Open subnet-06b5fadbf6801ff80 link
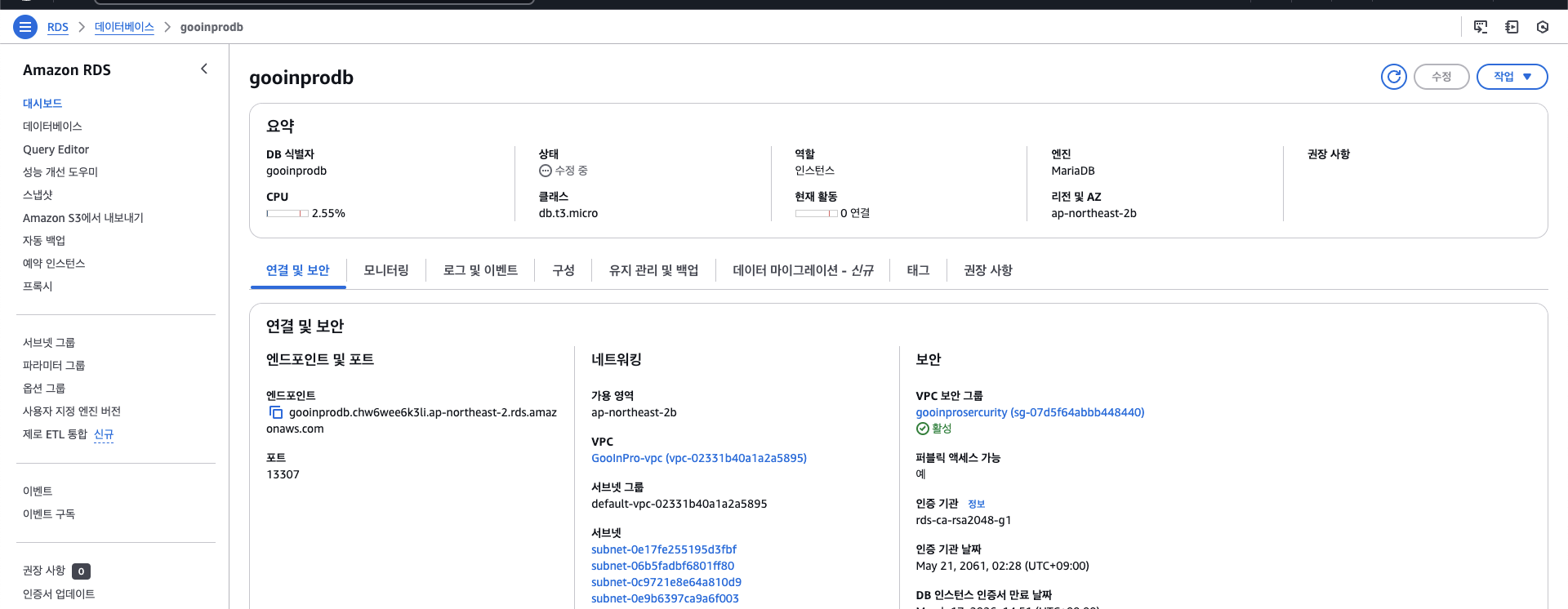 pyautogui.click(x=663, y=566)
